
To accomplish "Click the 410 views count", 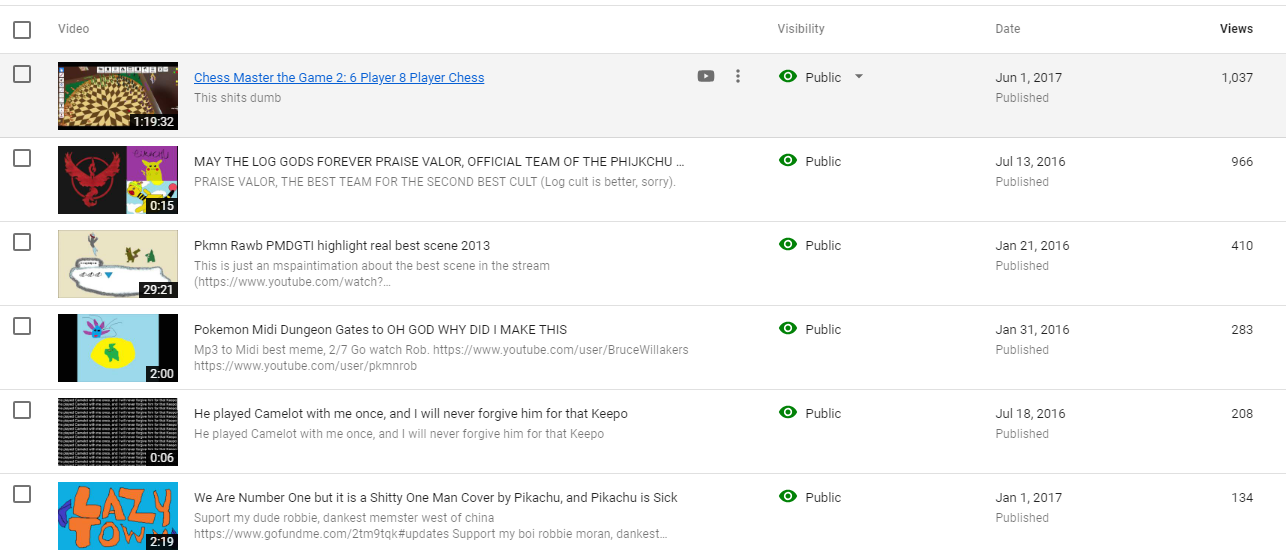I will pyautogui.click(x=1242, y=246).
